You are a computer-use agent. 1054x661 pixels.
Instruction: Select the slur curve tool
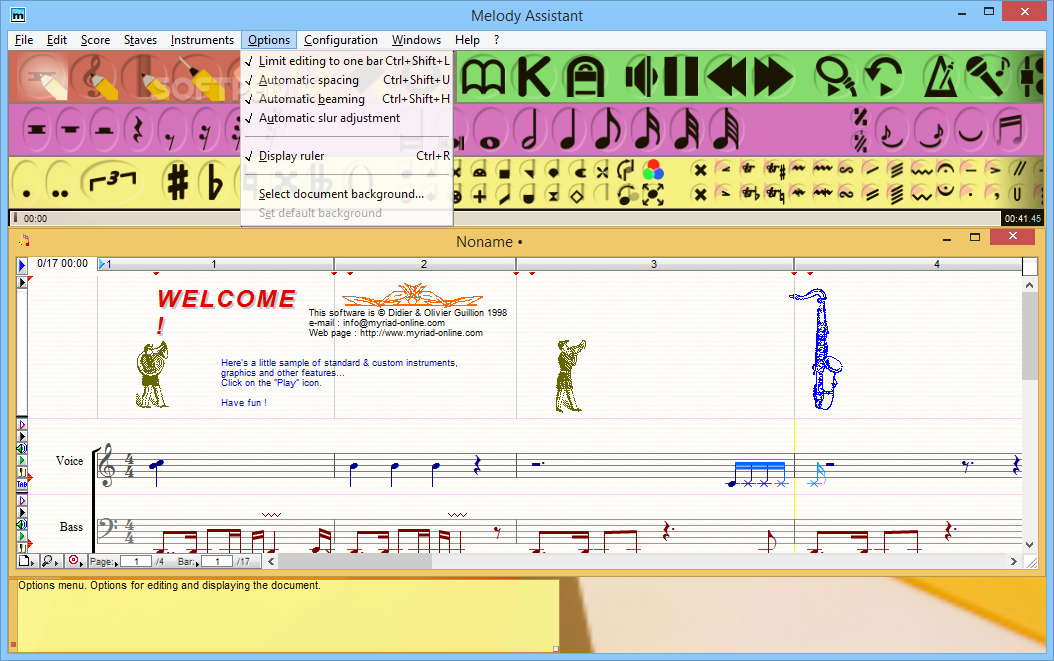[970, 130]
